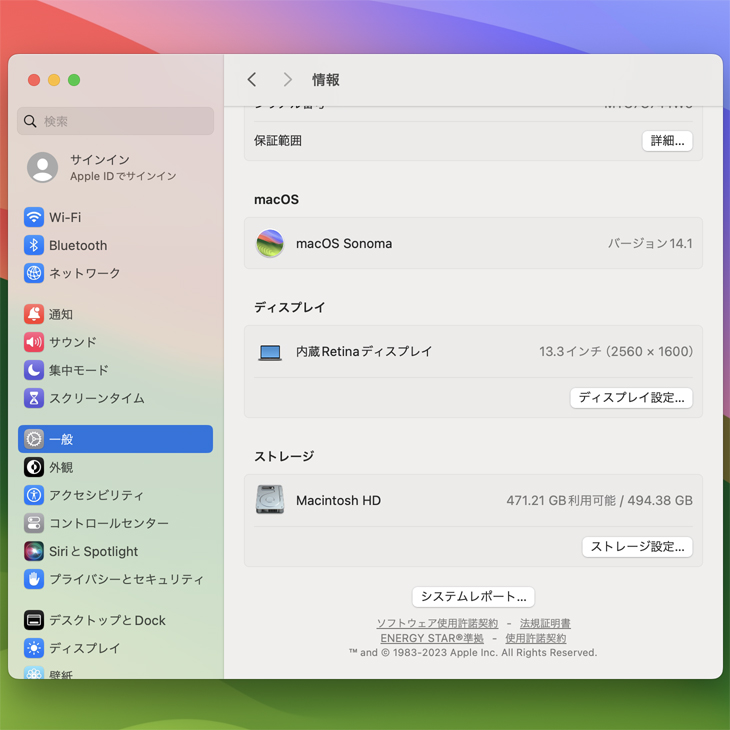Open ソフトウェア使用許諾契約 link
This screenshot has height=730, width=730.
(x=437, y=623)
